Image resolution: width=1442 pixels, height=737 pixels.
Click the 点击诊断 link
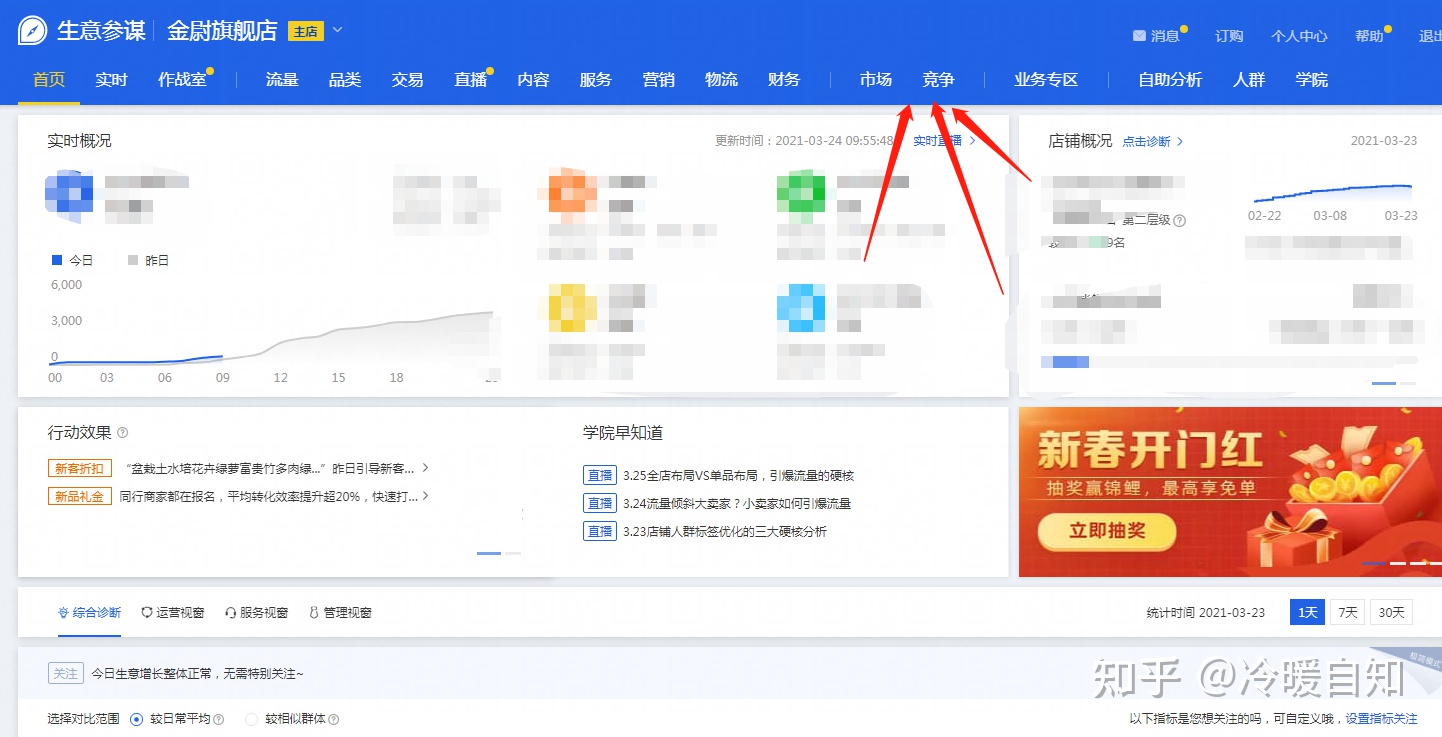pyautogui.click(x=1146, y=141)
